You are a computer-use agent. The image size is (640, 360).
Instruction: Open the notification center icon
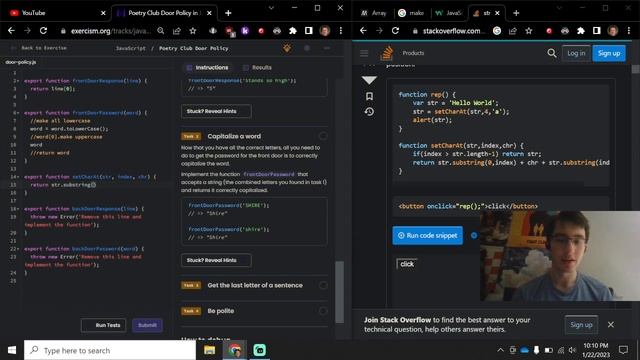click(x=623, y=350)
